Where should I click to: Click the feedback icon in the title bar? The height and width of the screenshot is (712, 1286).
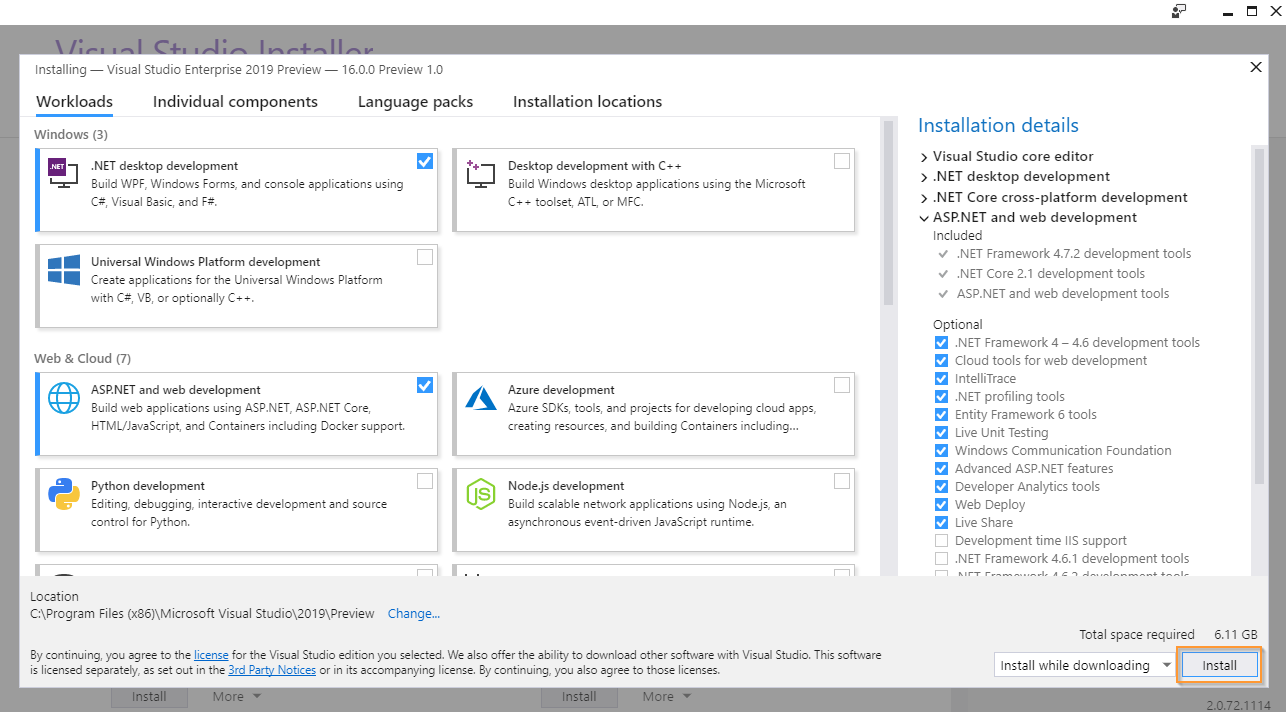click(x=1179, y=11)
